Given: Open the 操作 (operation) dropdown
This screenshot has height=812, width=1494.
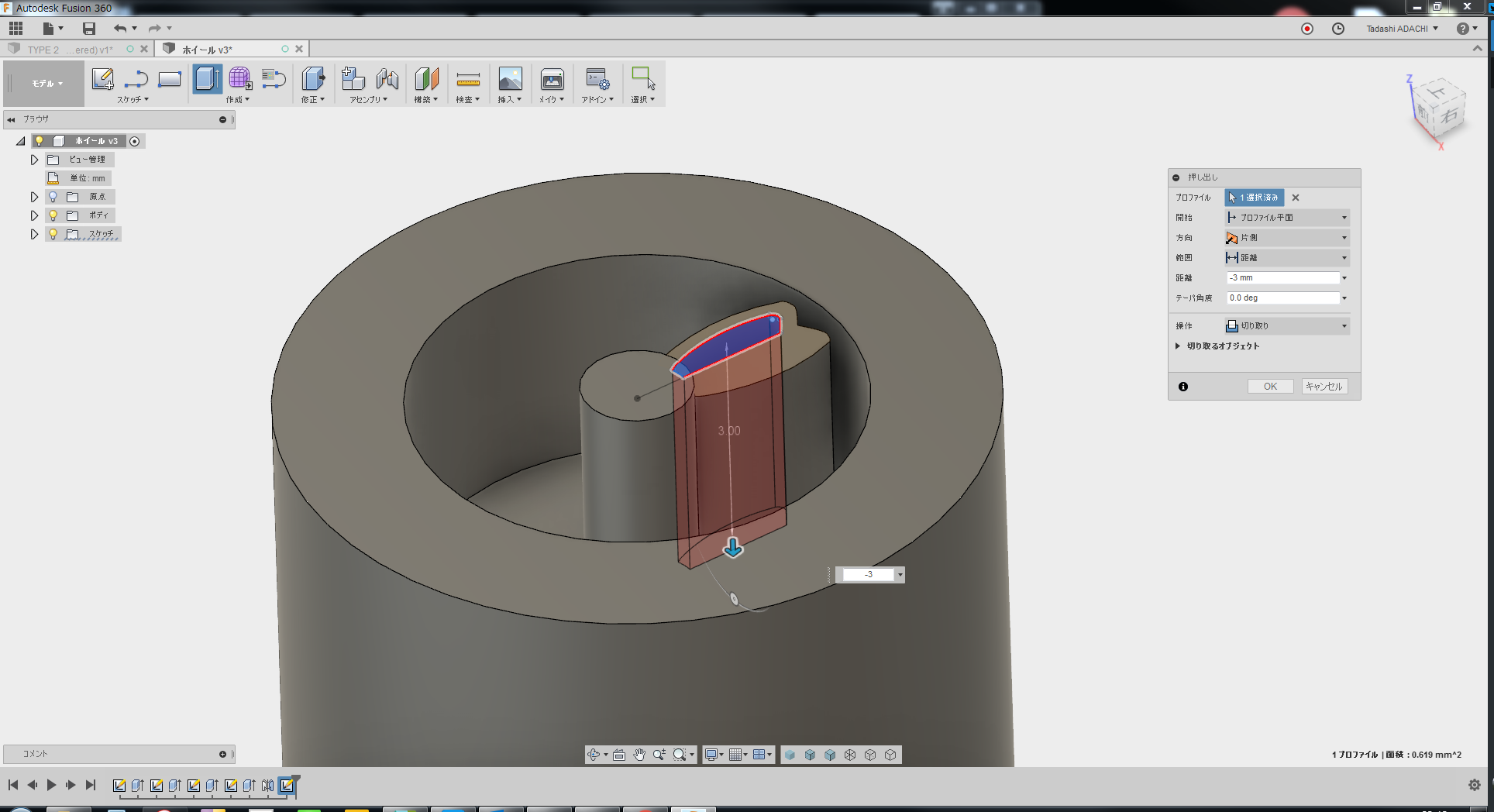Looking at the screenshot, I should tap(1287, 326).
